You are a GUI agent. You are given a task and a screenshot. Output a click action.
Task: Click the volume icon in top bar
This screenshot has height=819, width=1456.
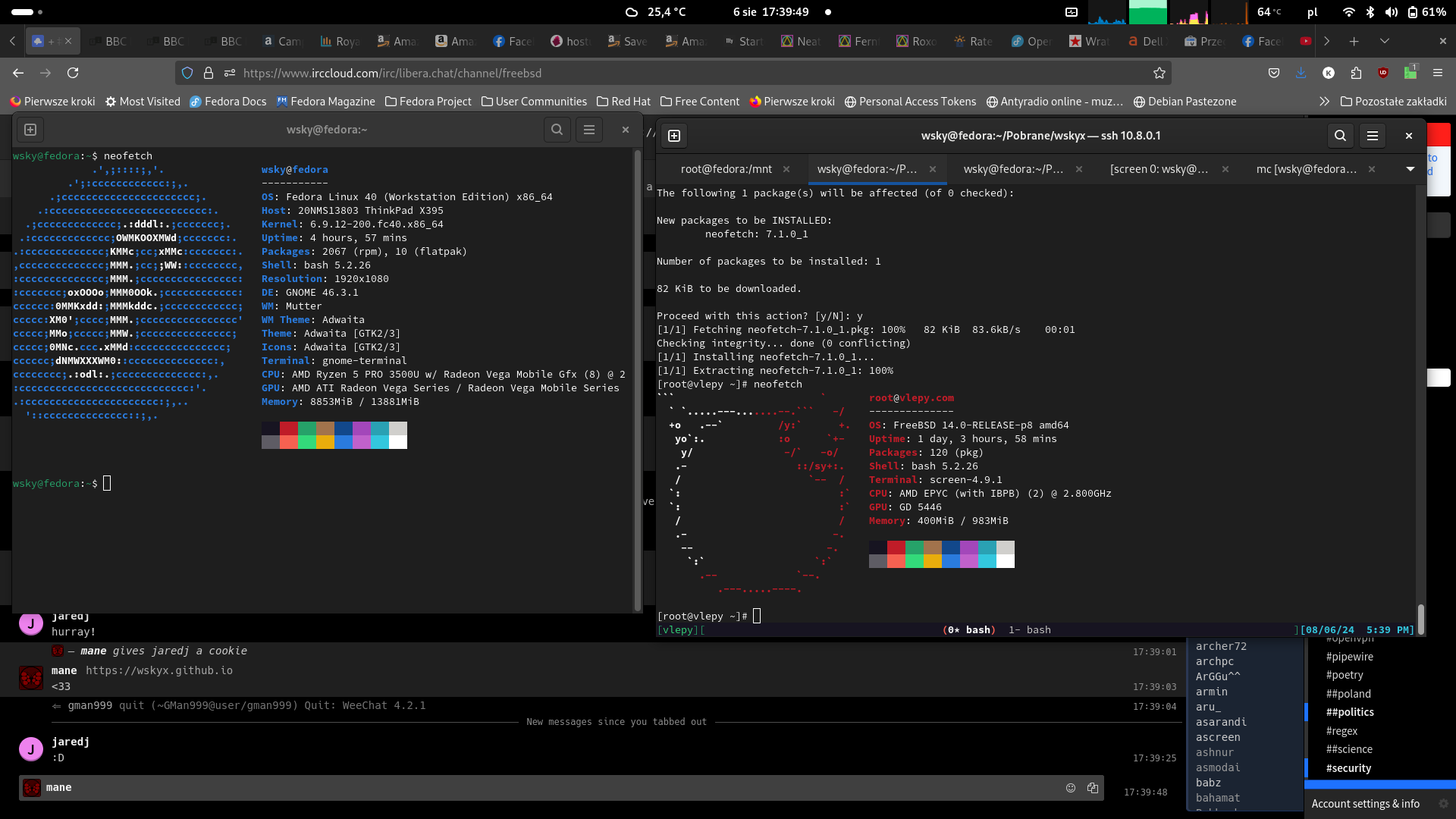click(1392, 12)
